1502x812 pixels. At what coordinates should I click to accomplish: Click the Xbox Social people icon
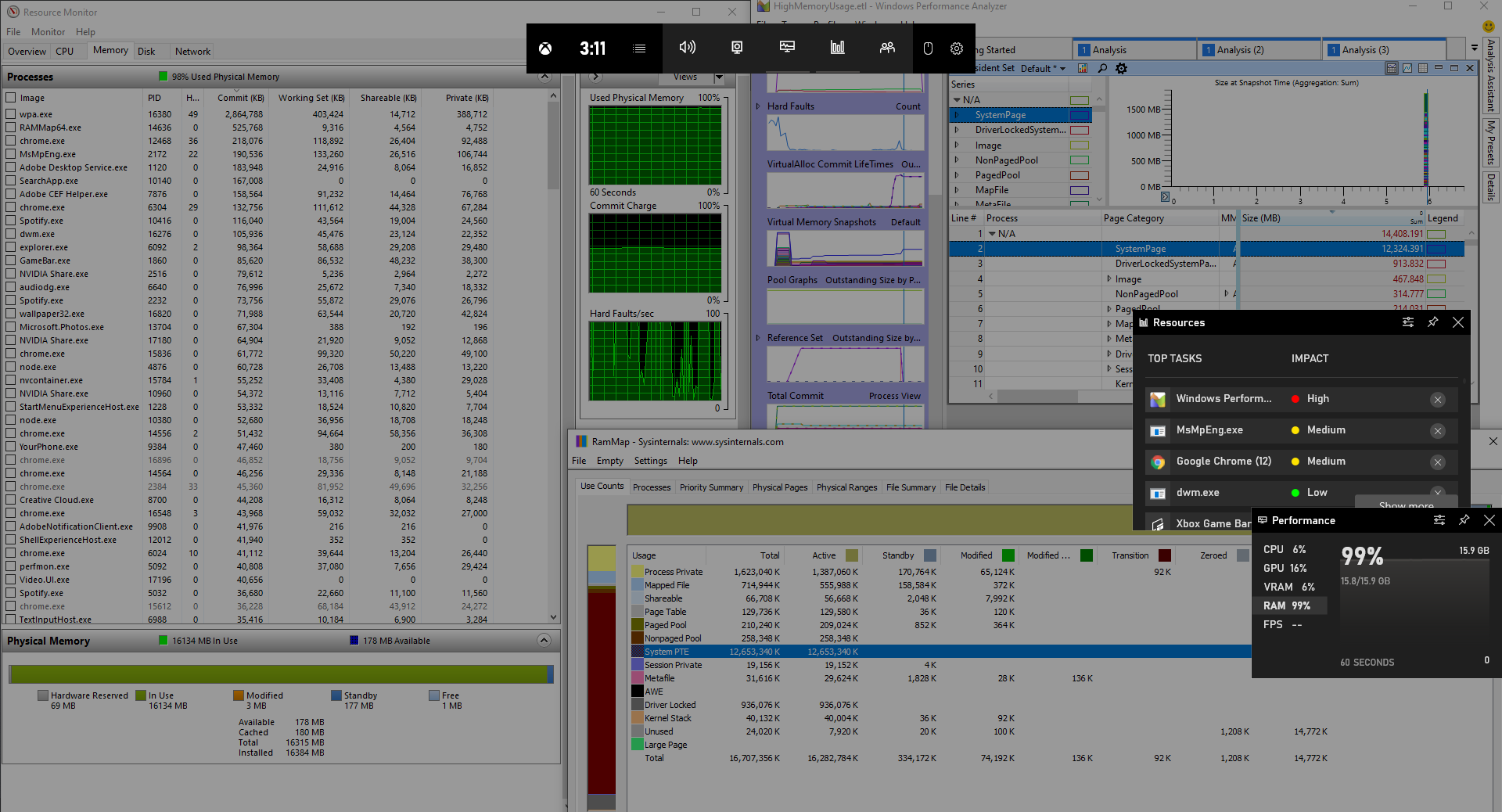pyautogui.click(x=887, y=48)
